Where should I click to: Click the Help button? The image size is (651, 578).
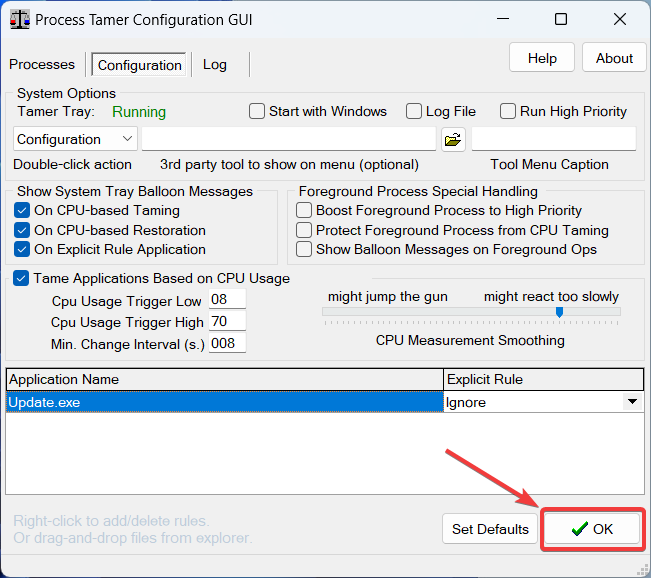tap(542, 58)
